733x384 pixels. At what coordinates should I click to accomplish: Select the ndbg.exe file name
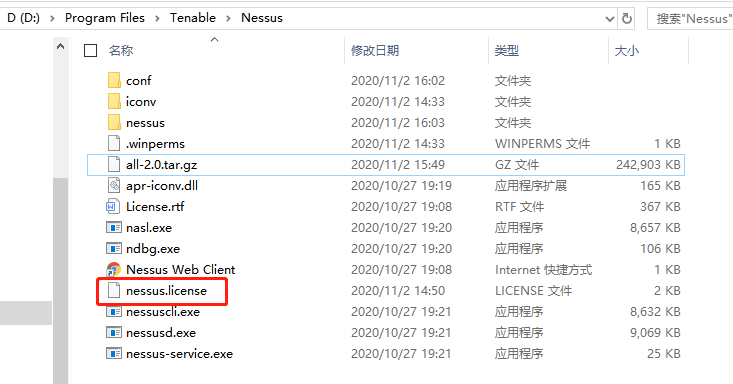click(x=153, y=248)
